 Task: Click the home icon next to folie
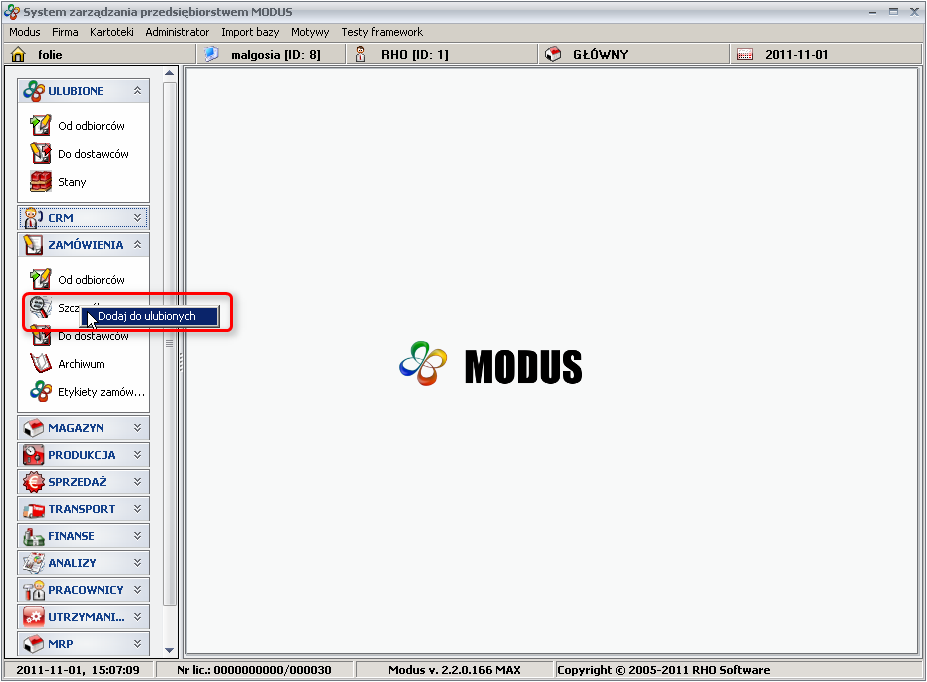(x=18, y=54)
